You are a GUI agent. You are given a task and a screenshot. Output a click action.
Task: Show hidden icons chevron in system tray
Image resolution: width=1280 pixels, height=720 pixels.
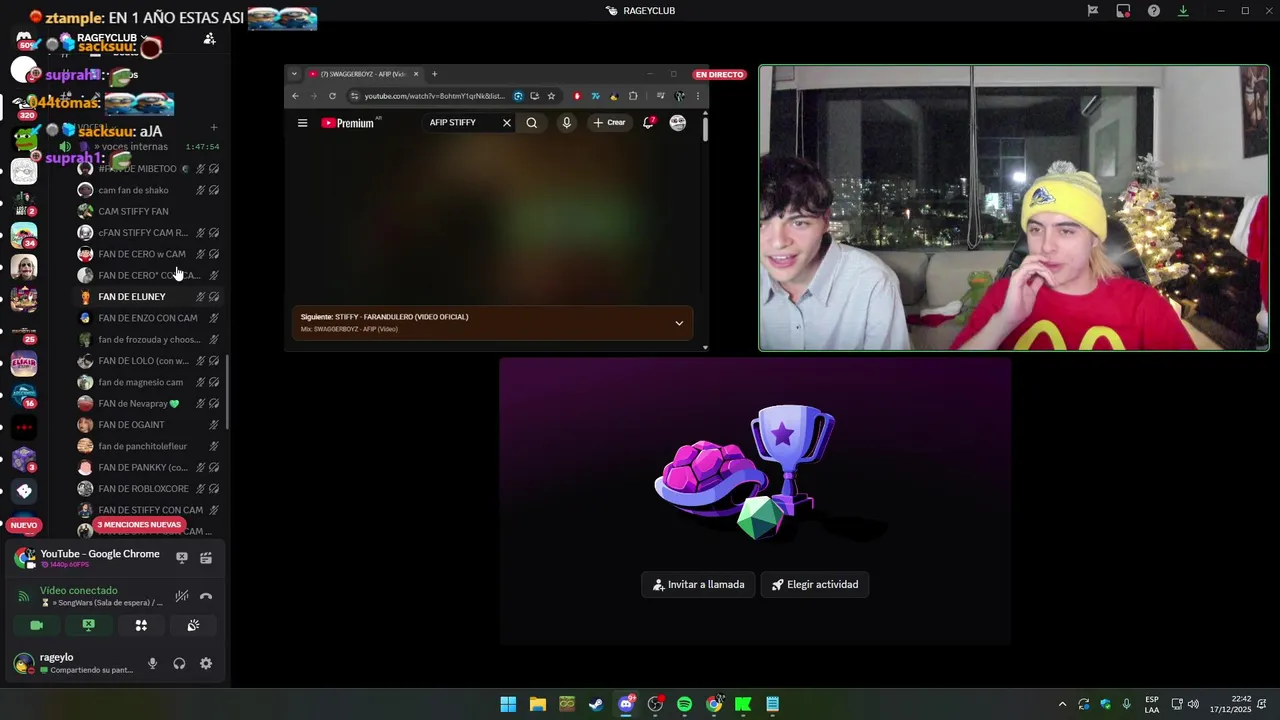pos(1062,704)
